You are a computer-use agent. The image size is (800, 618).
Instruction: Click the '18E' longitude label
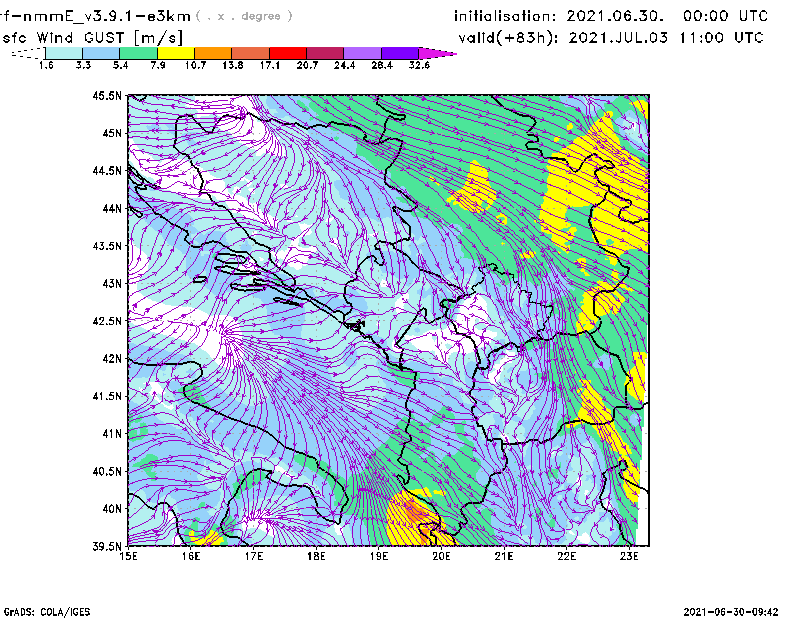click(x=316, y=556)
